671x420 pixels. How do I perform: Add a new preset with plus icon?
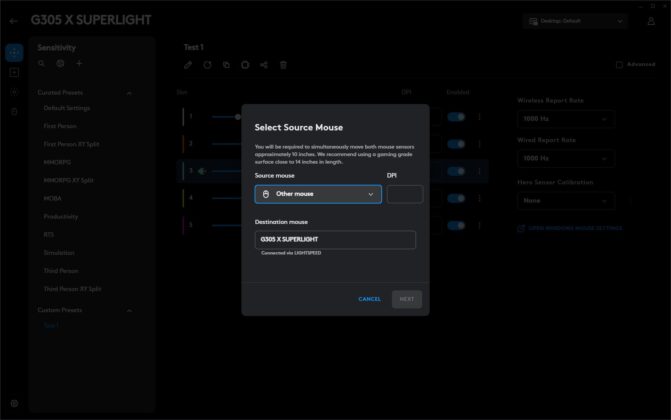pos(79,63)
